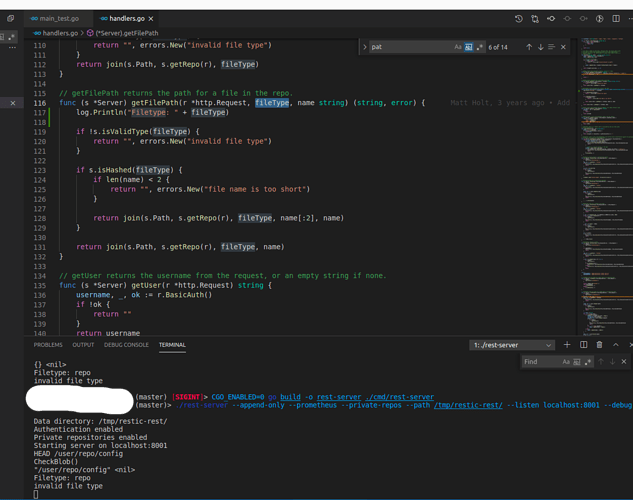The width and height of the screenshot is (633, 500).
Task: Go to next find match arrow
Action: click(x=541, y=47)
